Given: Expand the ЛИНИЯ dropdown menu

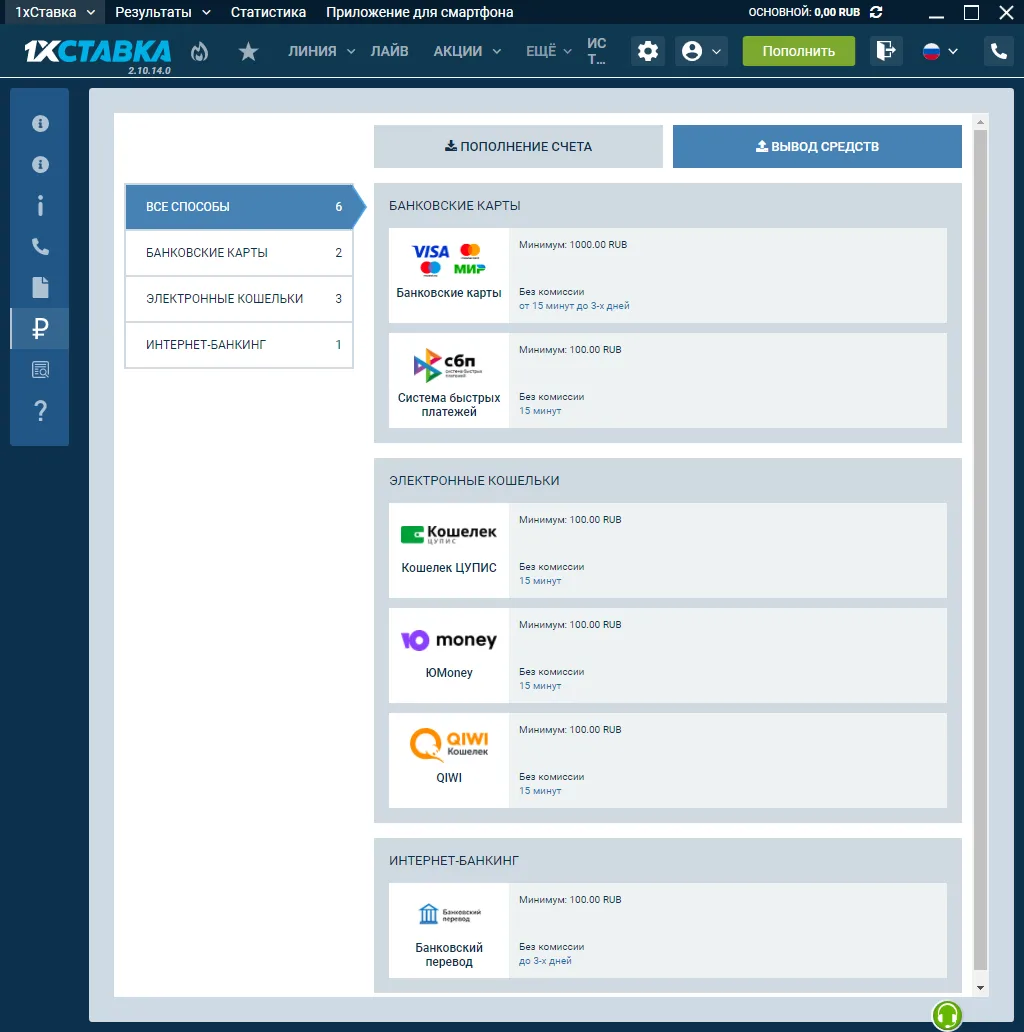Looking at the screenshot, I should pyautogui.click(x=321, y=51).
